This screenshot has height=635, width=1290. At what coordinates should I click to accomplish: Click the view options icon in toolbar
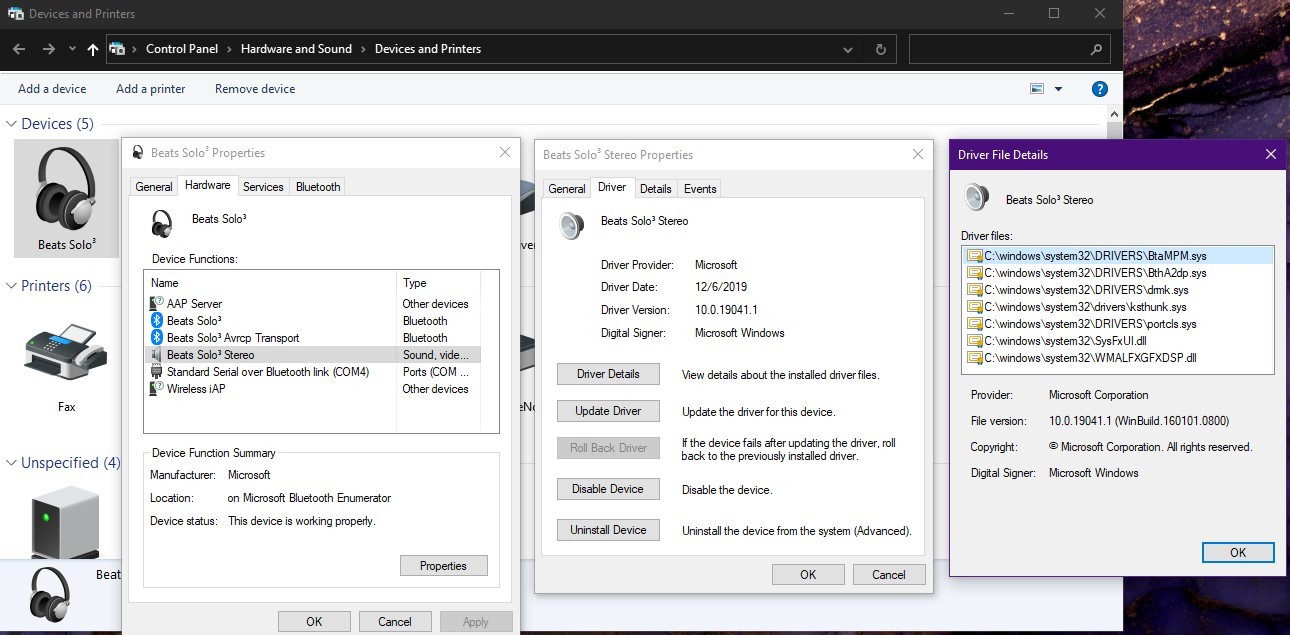point(1037,89)
